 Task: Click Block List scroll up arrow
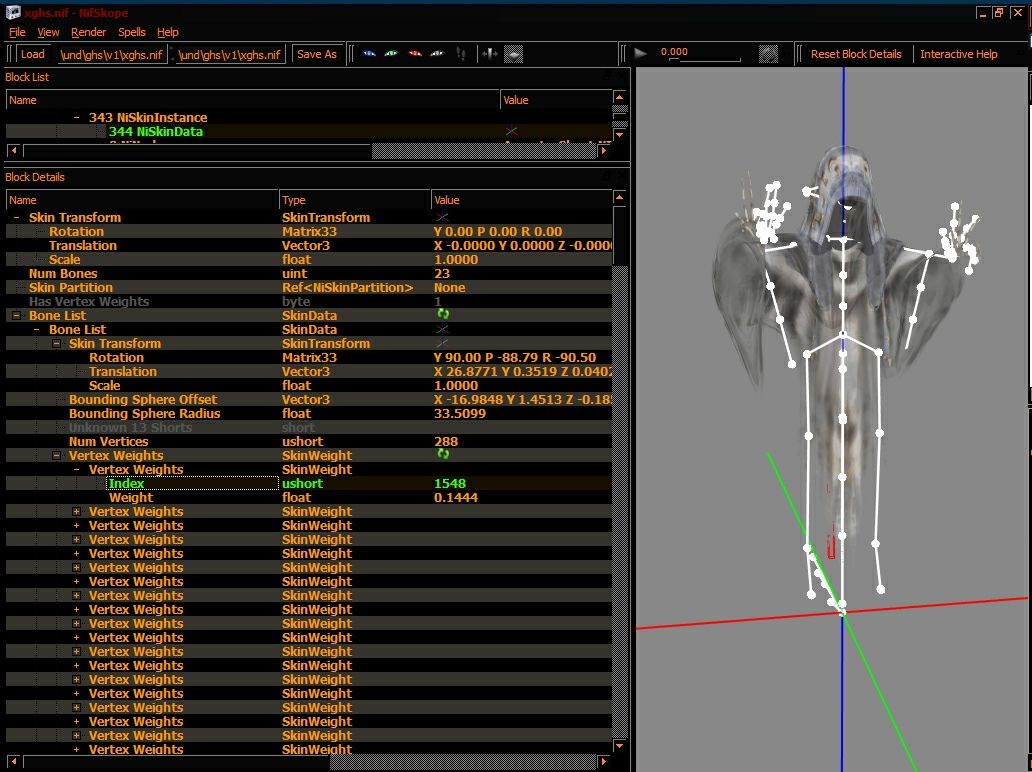[619, 97]
